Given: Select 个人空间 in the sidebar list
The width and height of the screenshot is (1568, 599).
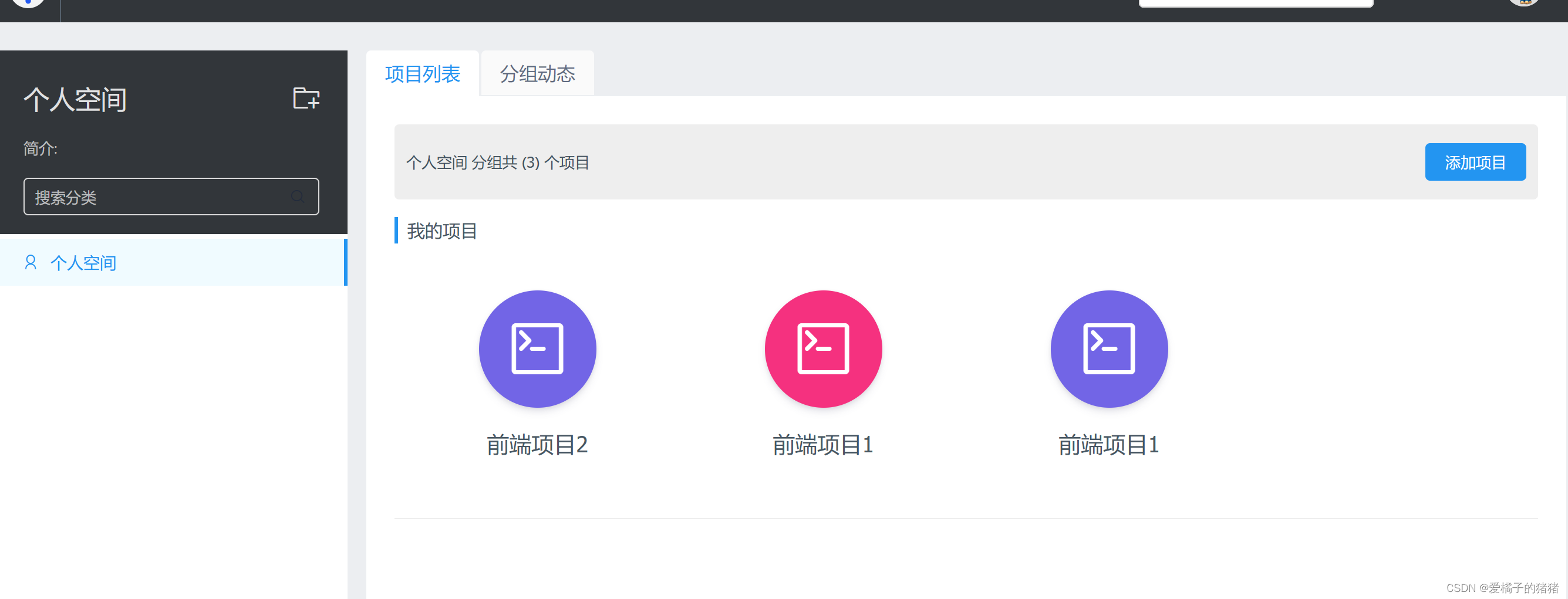Looking at the screenshot, I should click(x=174, y=262).
